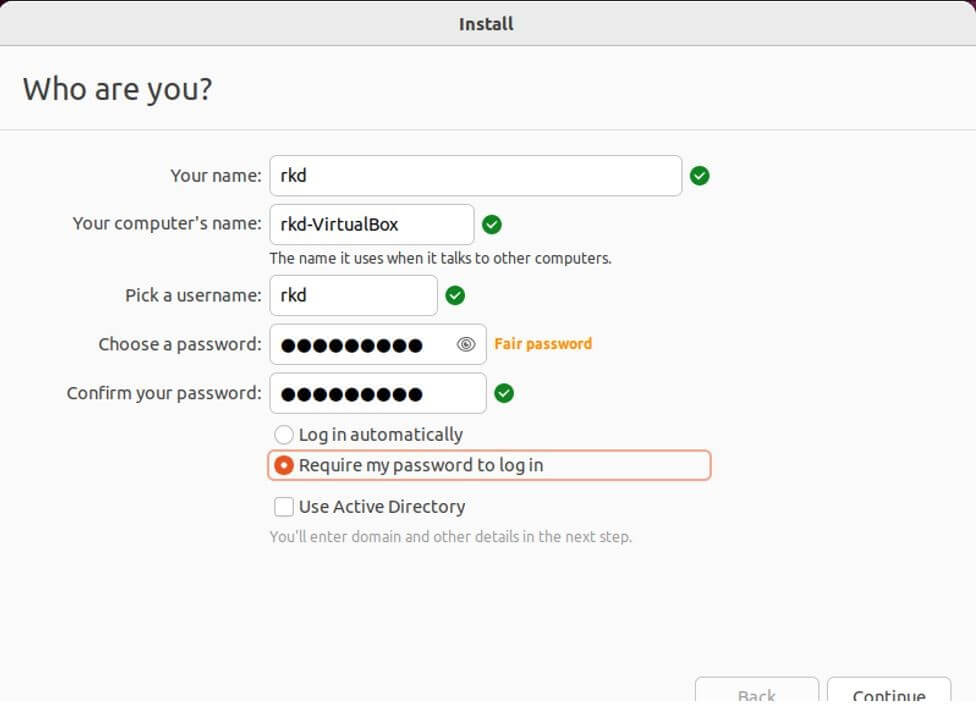Enable the Use Active Directory checkbox
The height and width of the screenshot is (724, 976).
[x=284, y=507]
